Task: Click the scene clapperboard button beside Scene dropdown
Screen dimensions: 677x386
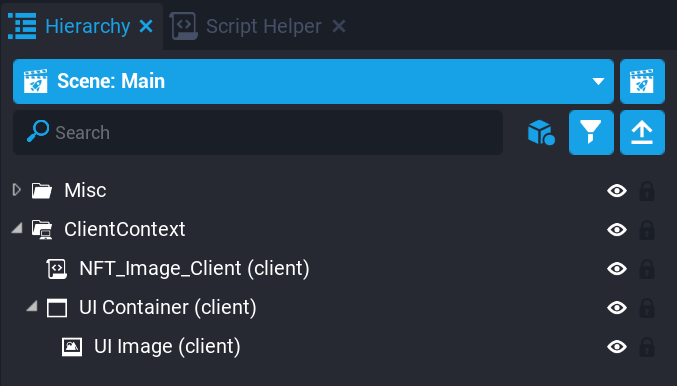Action: (642, 81)
